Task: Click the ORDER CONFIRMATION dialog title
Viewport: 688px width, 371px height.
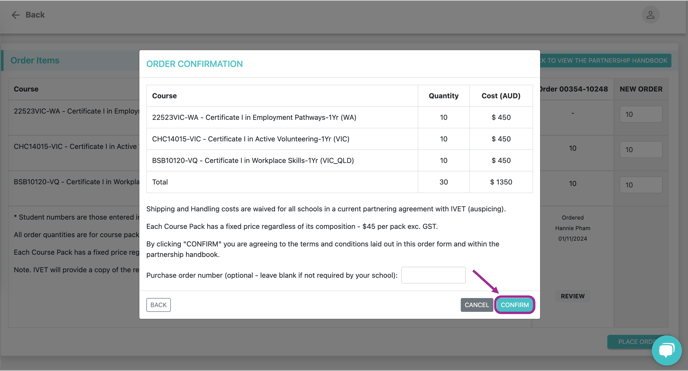Action: [194, 64]
